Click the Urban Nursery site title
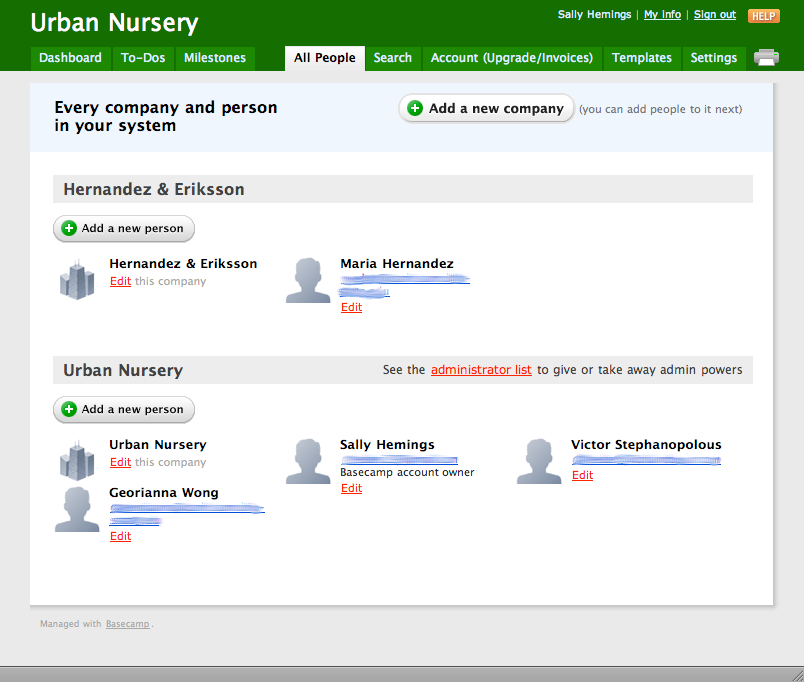The height and width of the screenshot is (682, 804). pos(114,23)
